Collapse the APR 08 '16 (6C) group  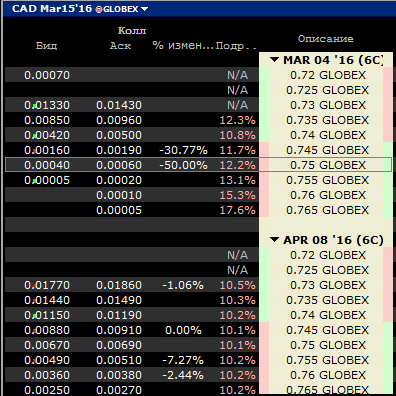(x=274, y=240)
